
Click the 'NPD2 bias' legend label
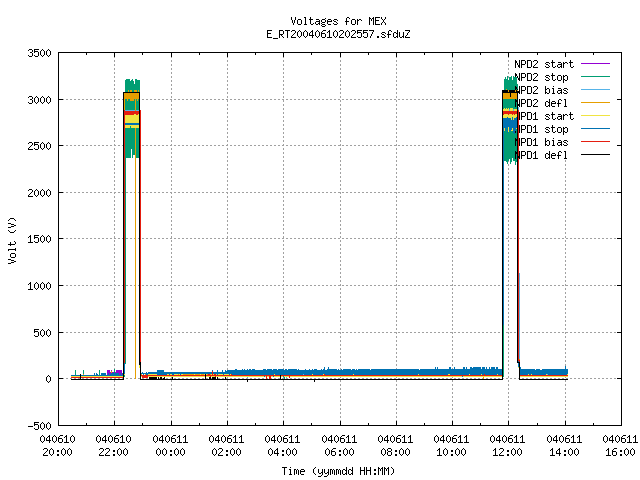541,90
